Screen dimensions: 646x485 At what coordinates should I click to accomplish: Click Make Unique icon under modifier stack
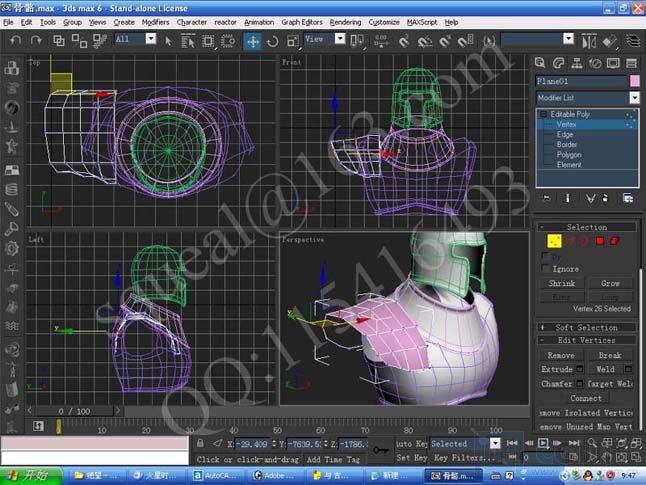(590, 198)
